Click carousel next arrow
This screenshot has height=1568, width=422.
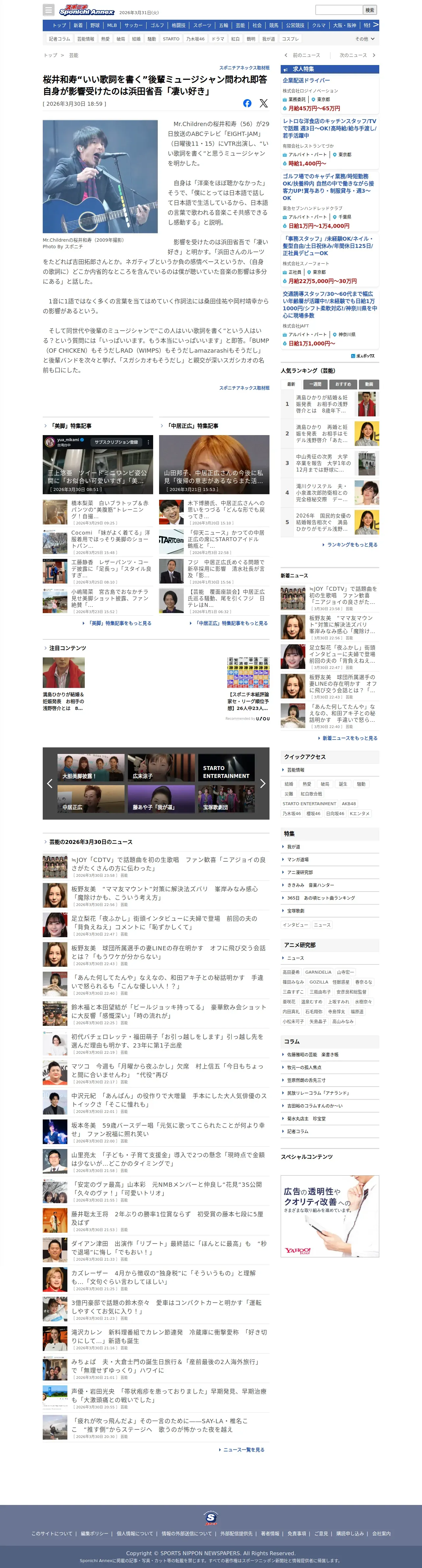point(263,784)
